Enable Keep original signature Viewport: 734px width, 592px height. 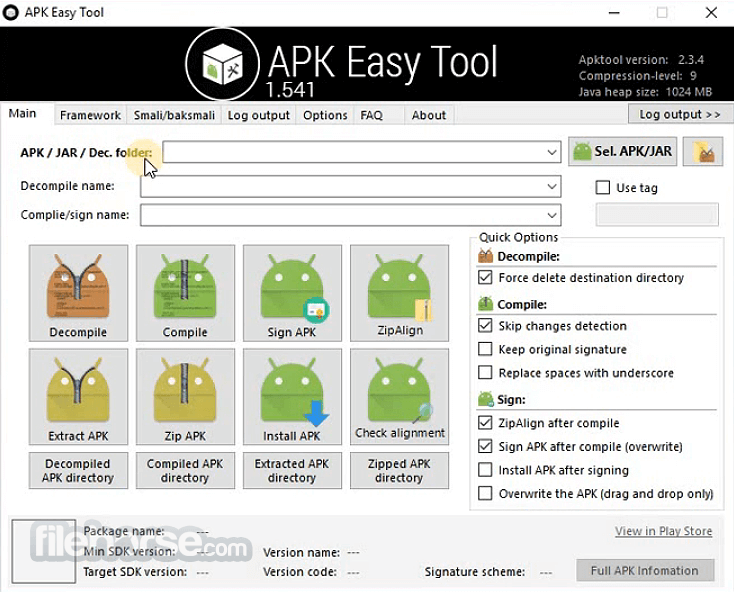tap(485, 349)
